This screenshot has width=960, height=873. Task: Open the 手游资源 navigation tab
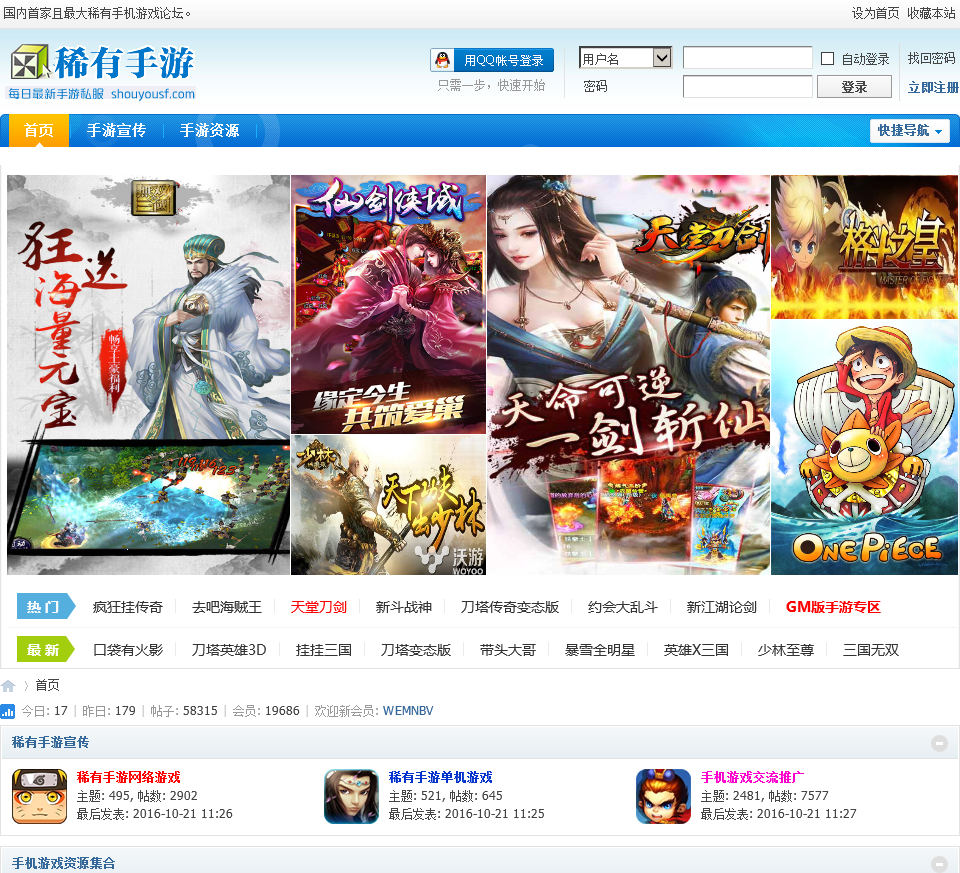pos(209,130)
